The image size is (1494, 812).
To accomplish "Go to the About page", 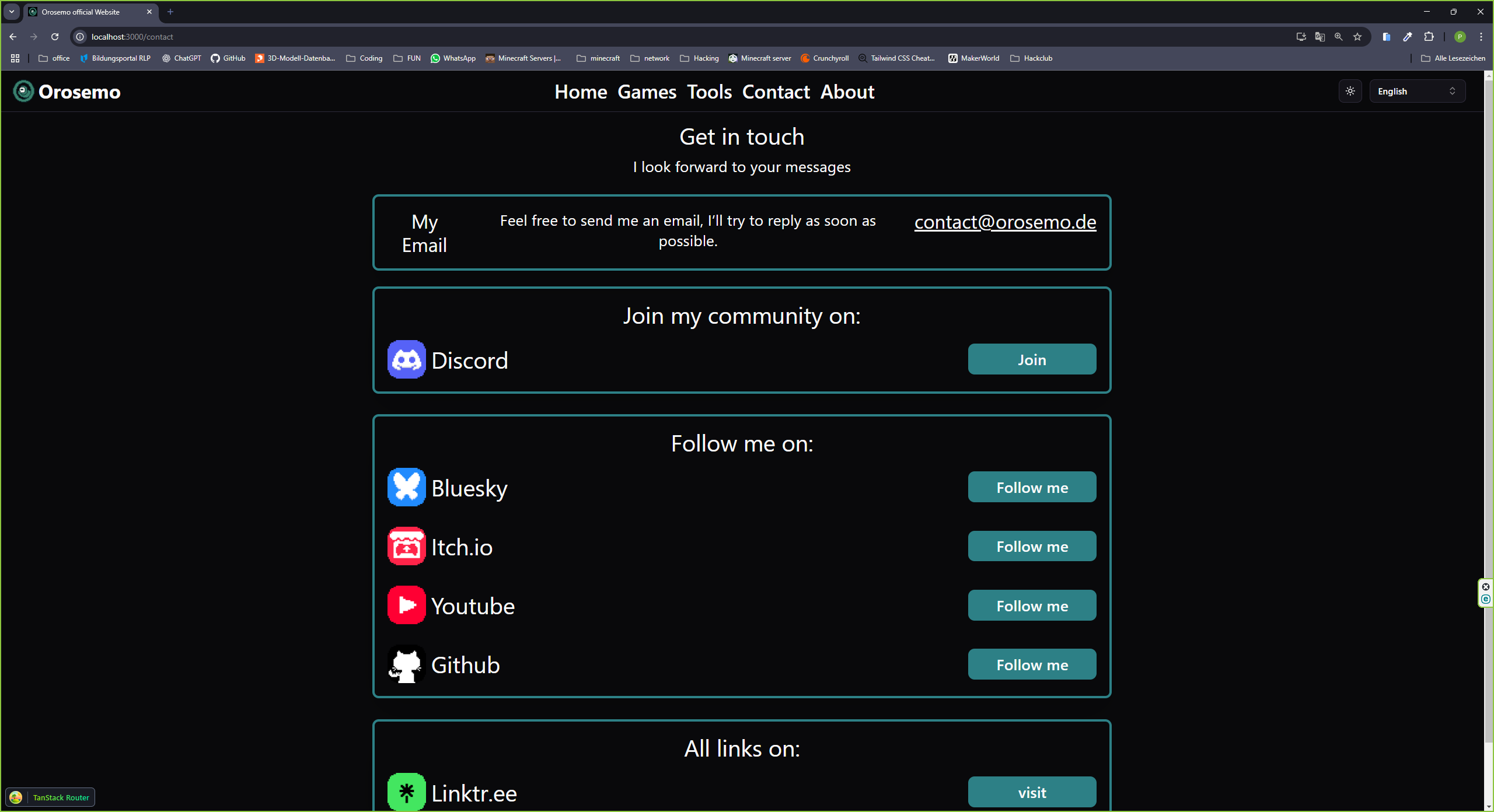I will point(847,92).
